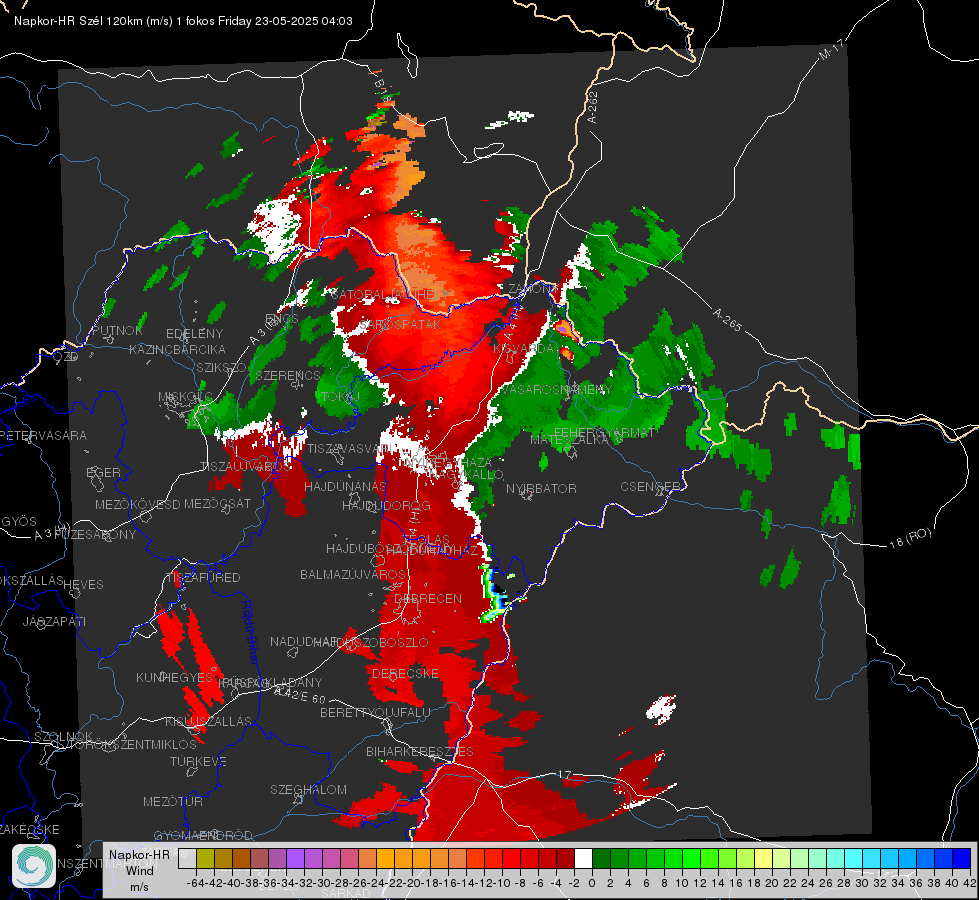Screen dimensions: 979x900
Task: Click the dark red swatch between -4 and -2
Action: tap(565, 858)
